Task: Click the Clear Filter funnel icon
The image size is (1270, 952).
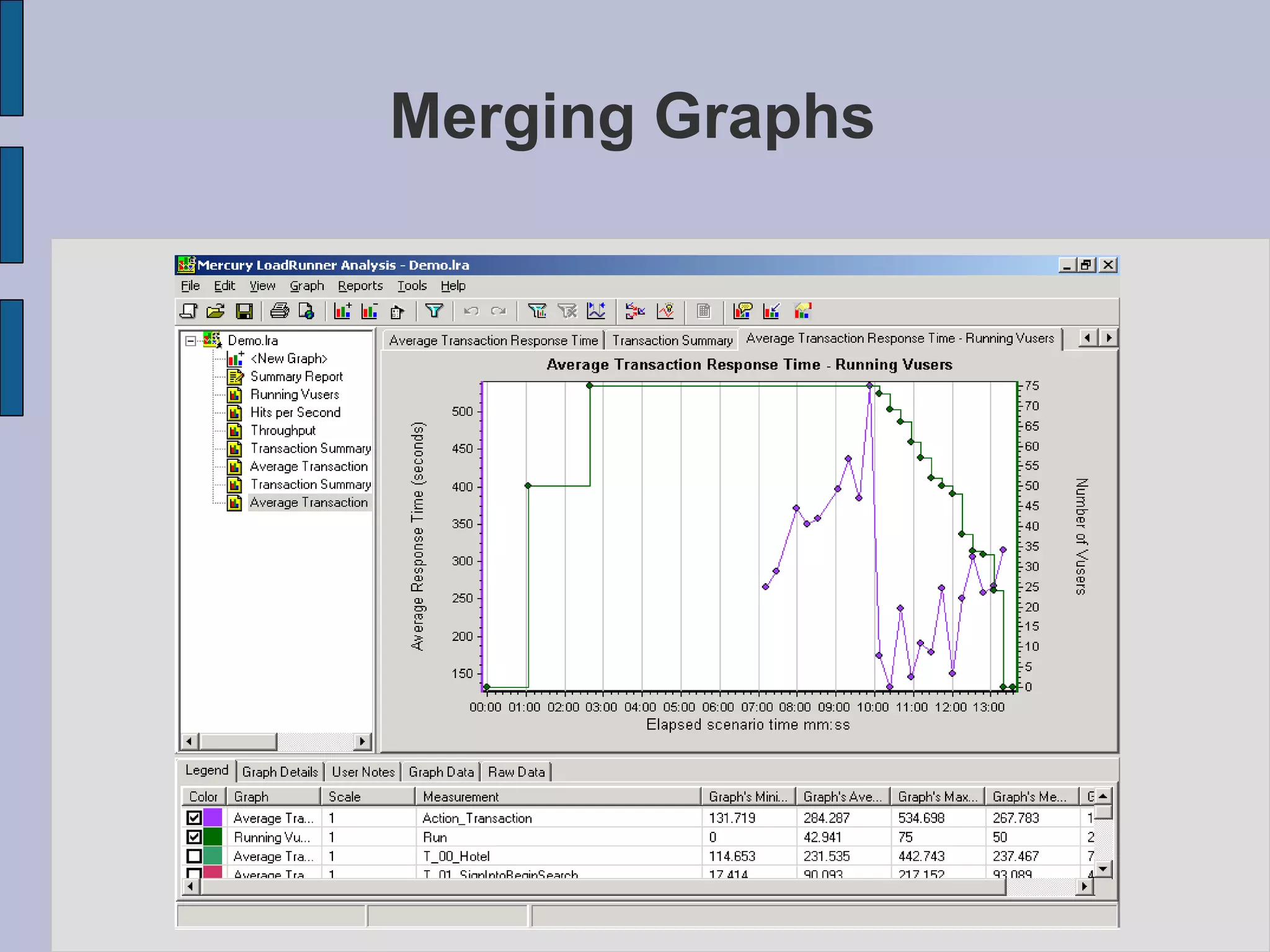Action: 567,311
